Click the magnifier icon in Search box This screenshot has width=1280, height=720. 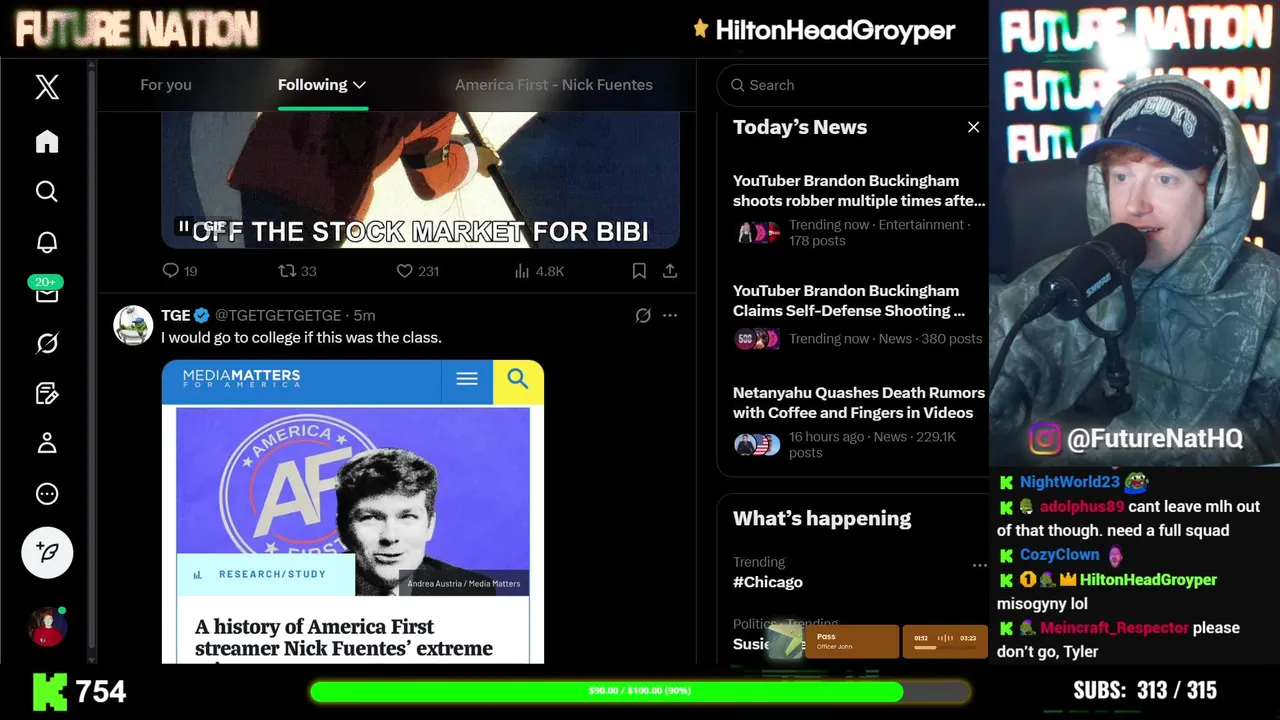[x=738, y=85]
